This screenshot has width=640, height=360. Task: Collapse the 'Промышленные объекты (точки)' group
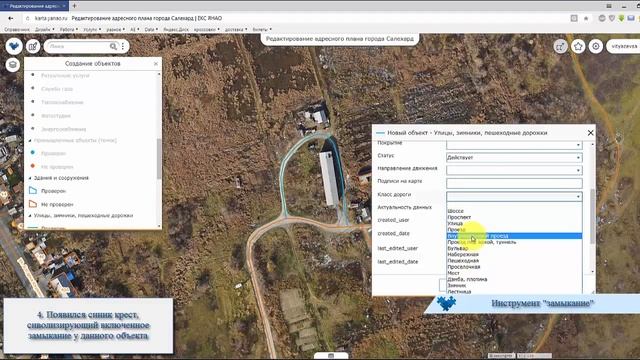point(30,140)
